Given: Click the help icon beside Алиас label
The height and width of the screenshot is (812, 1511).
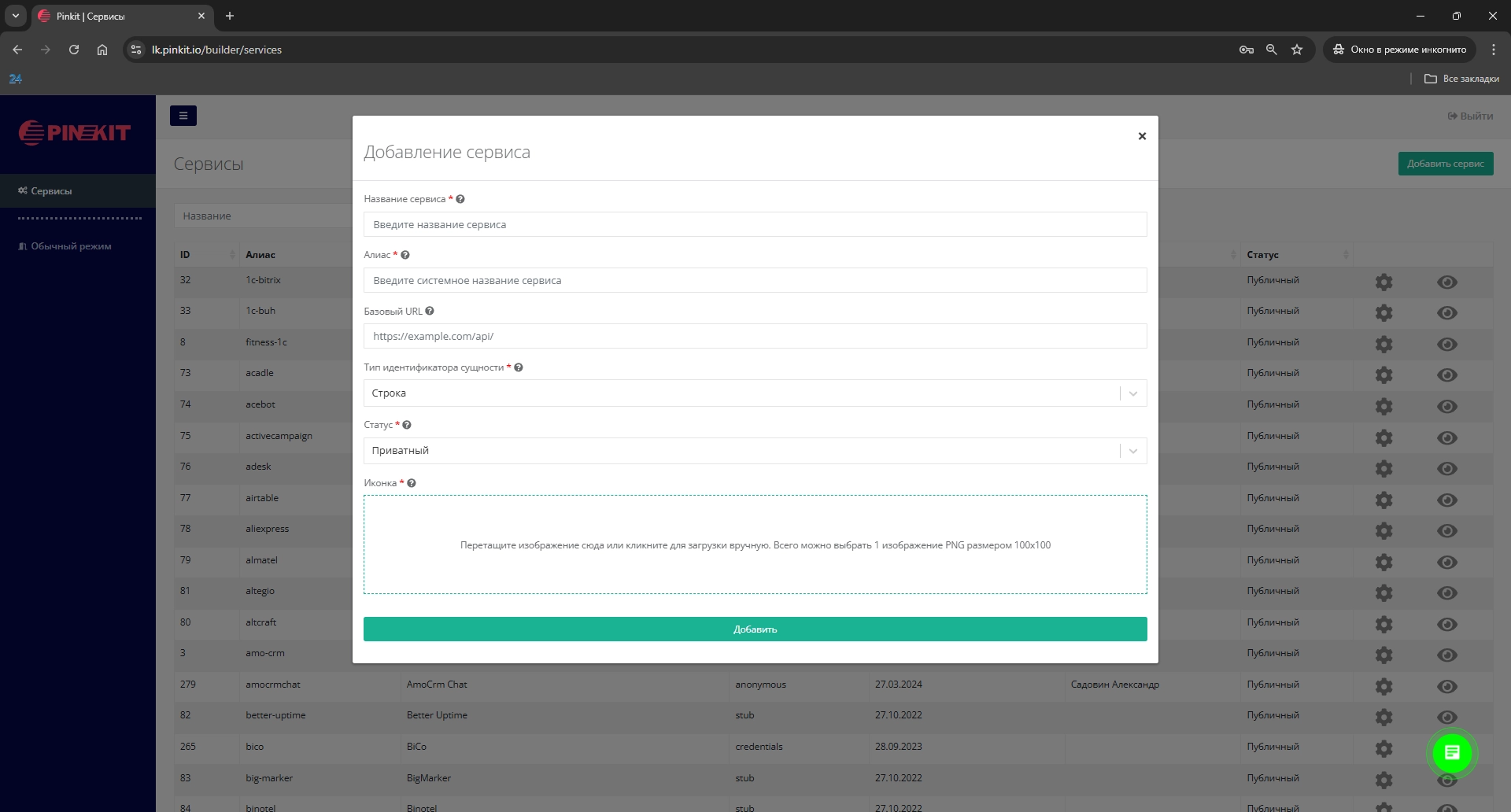Looking at the screenshot, I should click(x=405, y=255).
